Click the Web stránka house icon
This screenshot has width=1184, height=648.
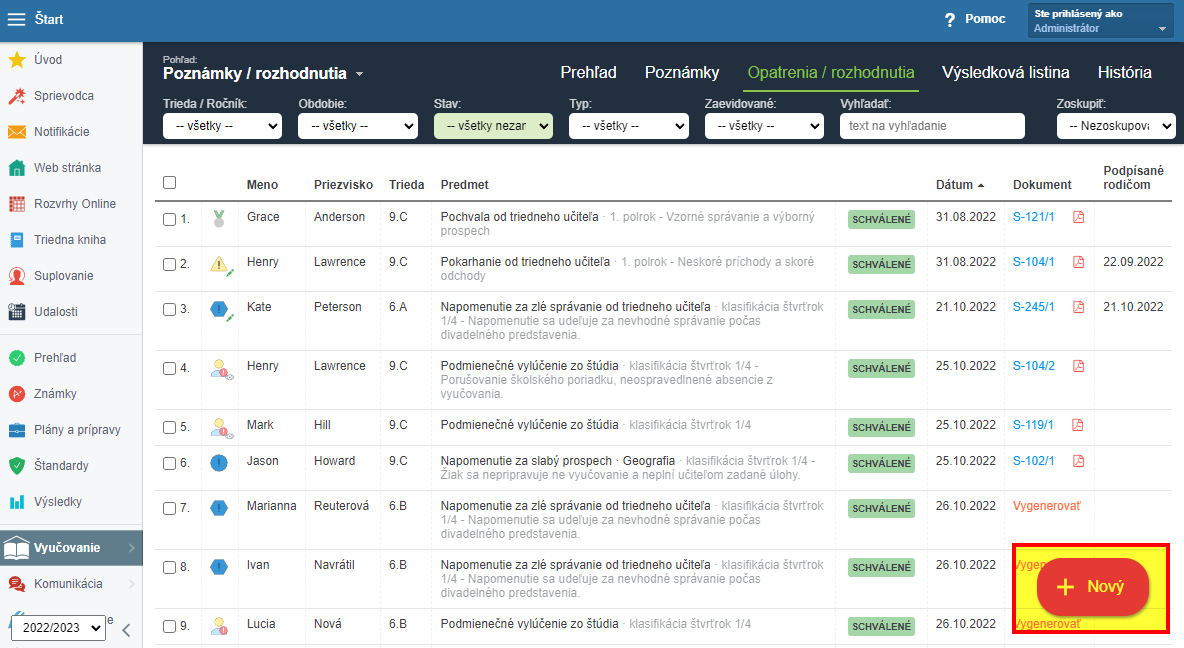point(17,168)
